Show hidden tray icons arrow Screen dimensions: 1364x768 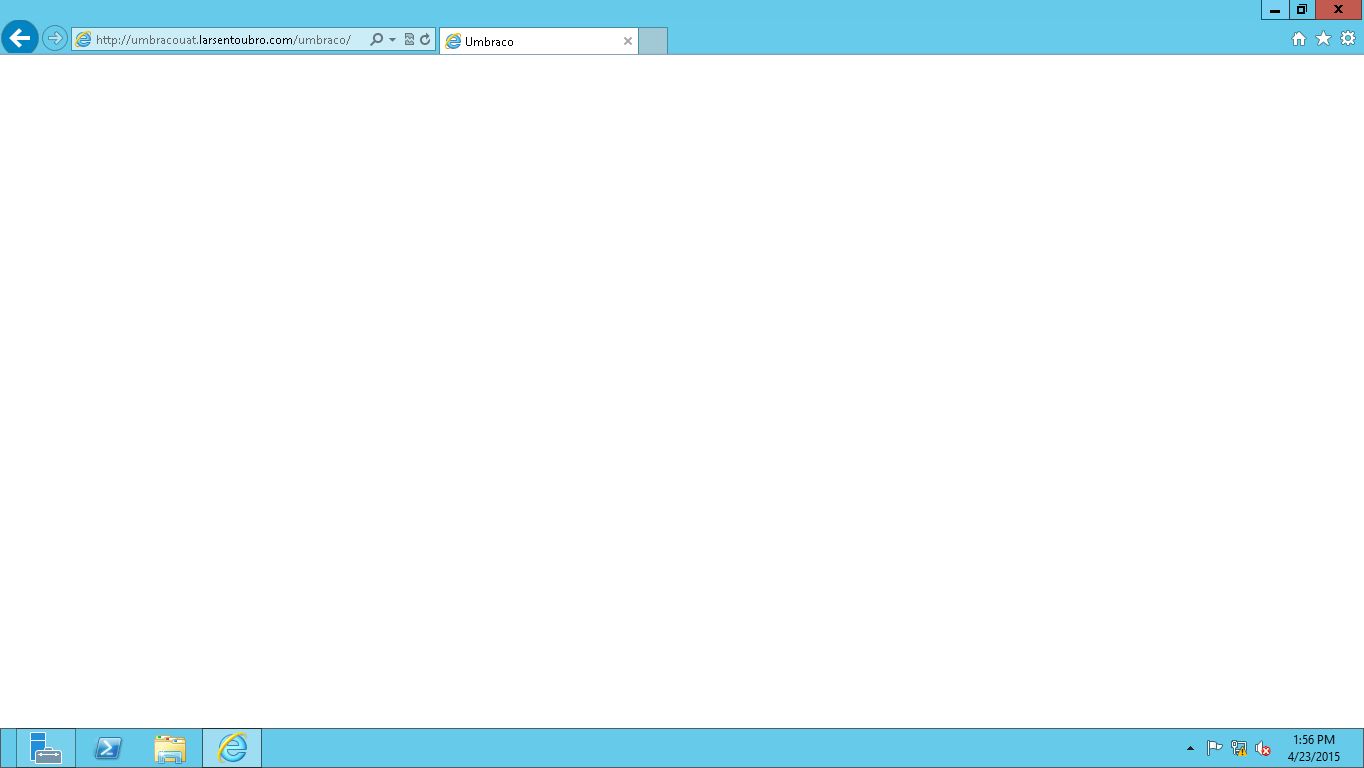[1190, 748]
